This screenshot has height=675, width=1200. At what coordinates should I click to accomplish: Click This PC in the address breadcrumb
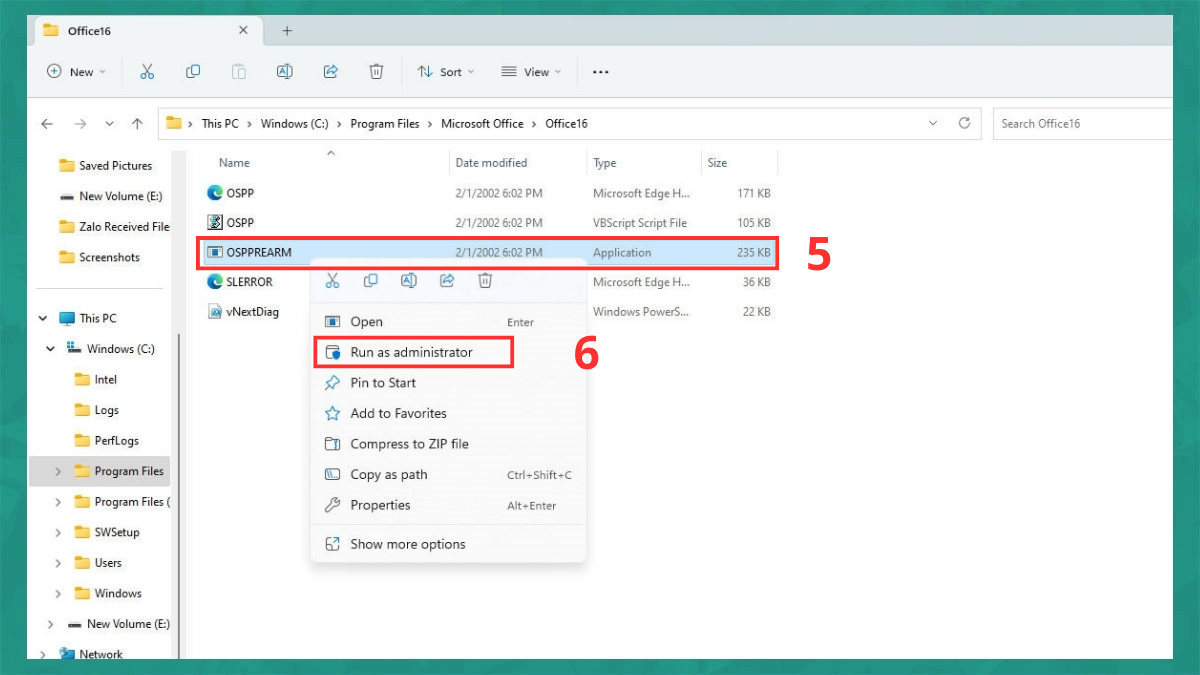(x=220, y=124)
